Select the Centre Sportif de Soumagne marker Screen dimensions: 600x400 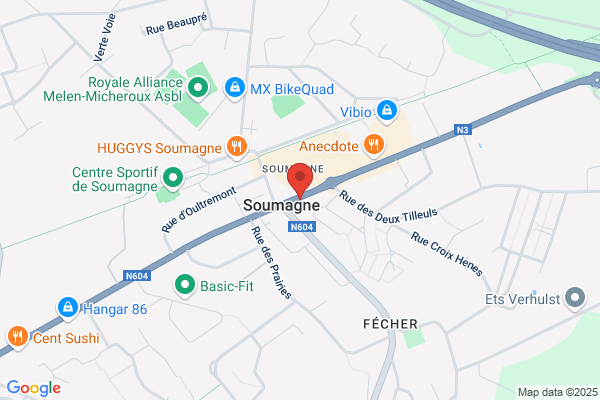[x=173, y=179]
